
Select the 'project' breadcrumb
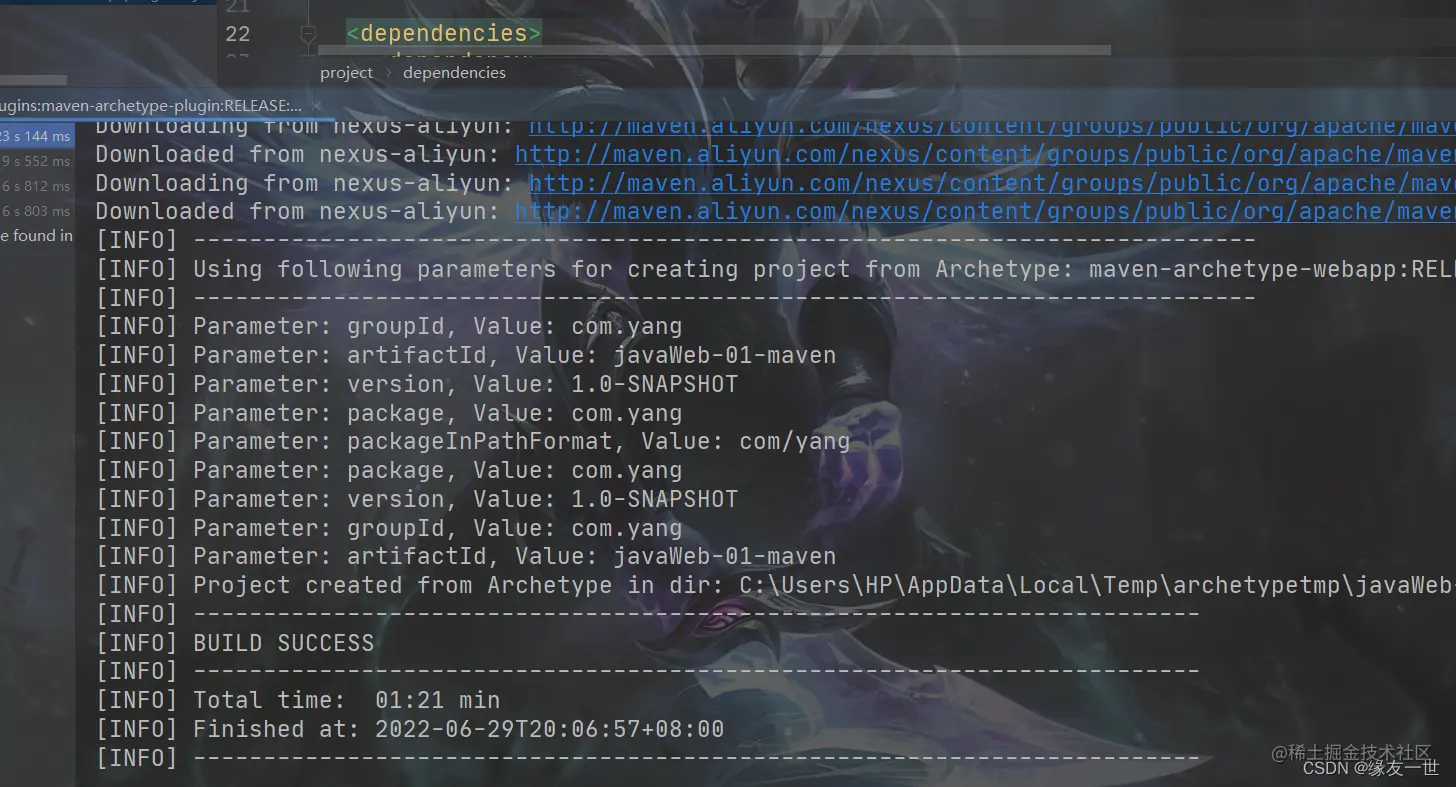coord(346,72)
